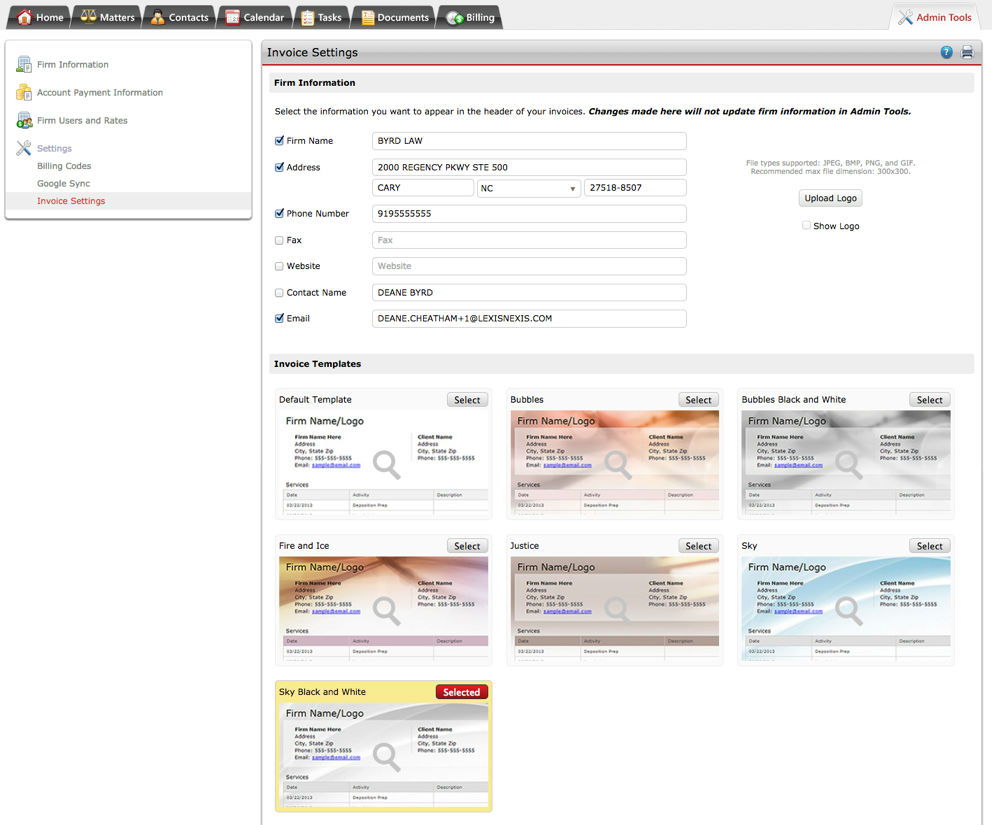Click the empty Website input field
The image size is (992, 825).
point(529,266)
